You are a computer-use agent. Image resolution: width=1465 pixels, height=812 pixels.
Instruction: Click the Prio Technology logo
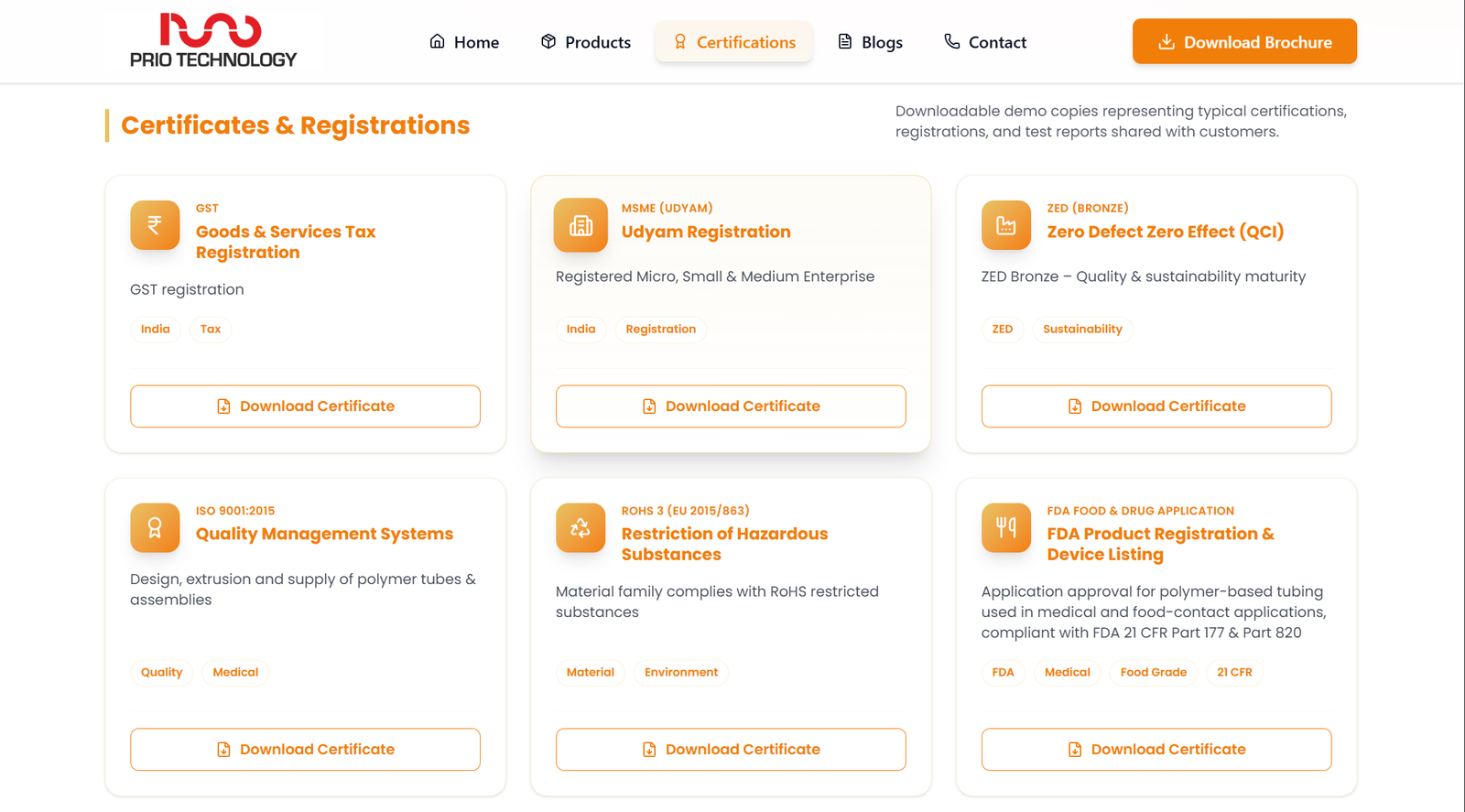click(212, 41)
